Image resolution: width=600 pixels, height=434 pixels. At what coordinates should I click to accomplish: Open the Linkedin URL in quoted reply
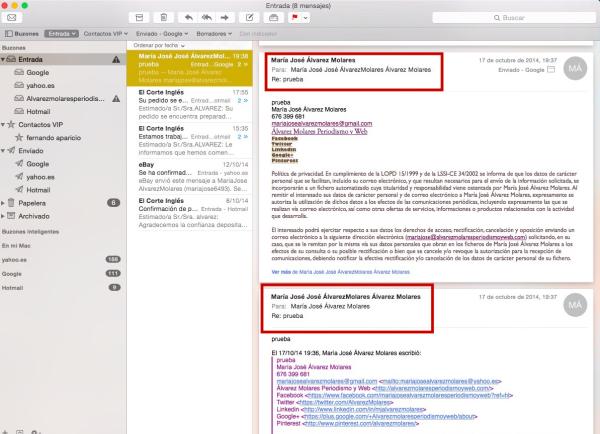[x=363, y=409]
